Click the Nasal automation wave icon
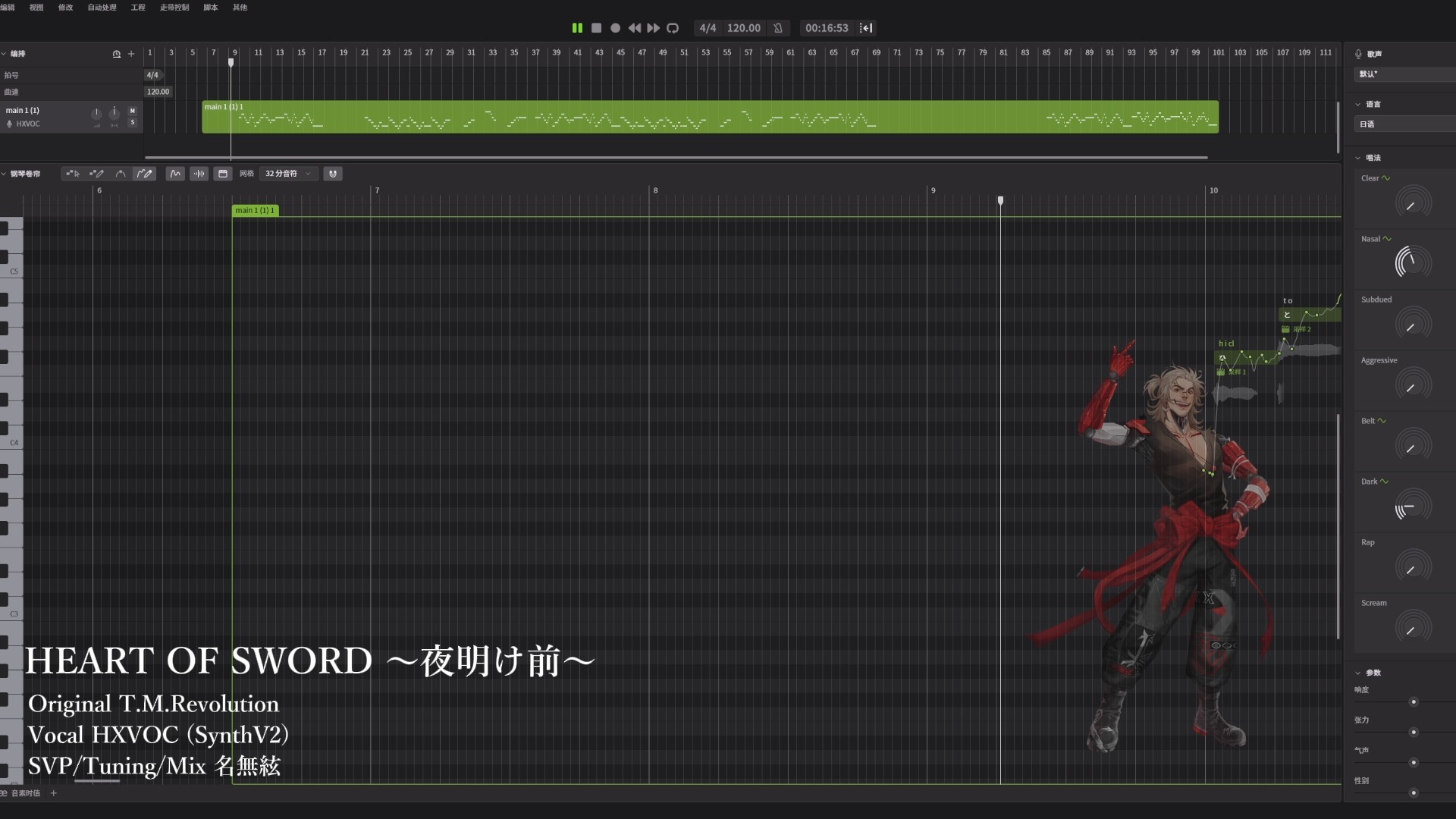The image size is (1456, 819). [x=1387, y=239]
